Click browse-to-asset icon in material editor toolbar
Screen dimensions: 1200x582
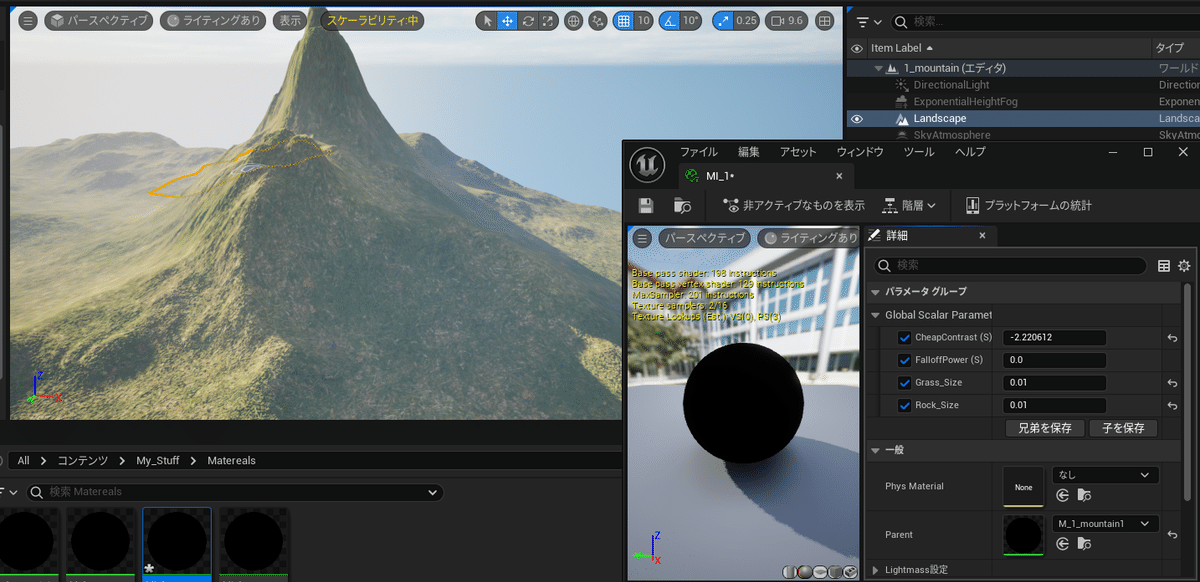(683, 205)
